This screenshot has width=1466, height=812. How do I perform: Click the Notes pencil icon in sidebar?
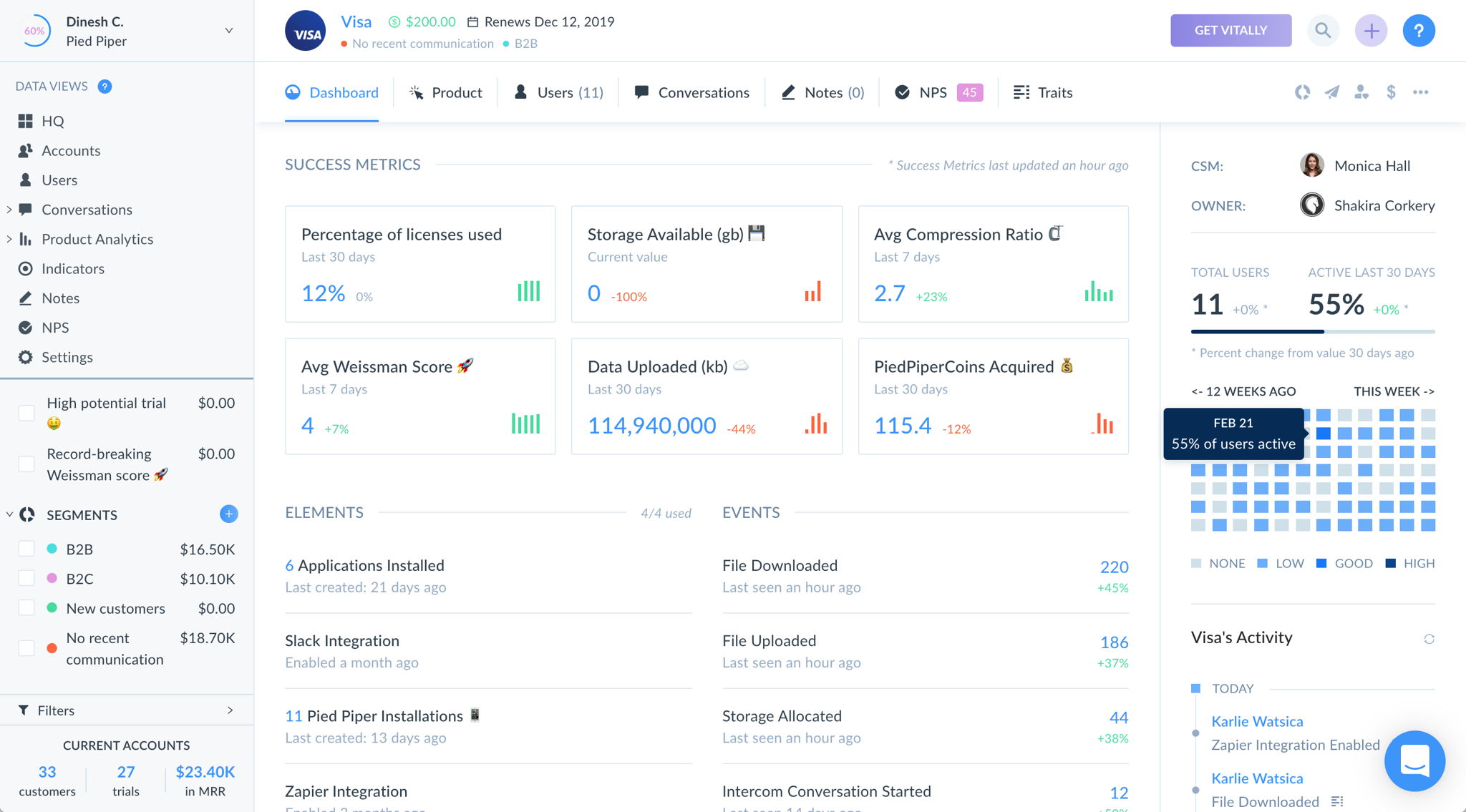(x=25, y=298)
